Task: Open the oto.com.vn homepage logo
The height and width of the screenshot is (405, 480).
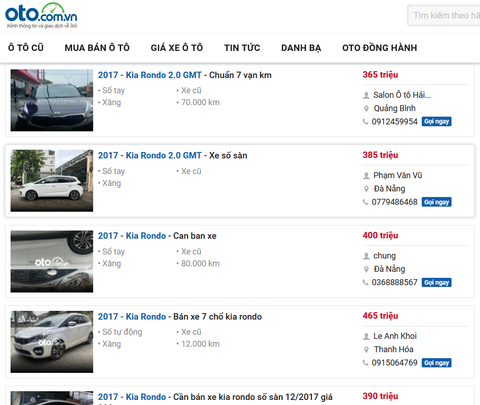Action: point(41,15)
